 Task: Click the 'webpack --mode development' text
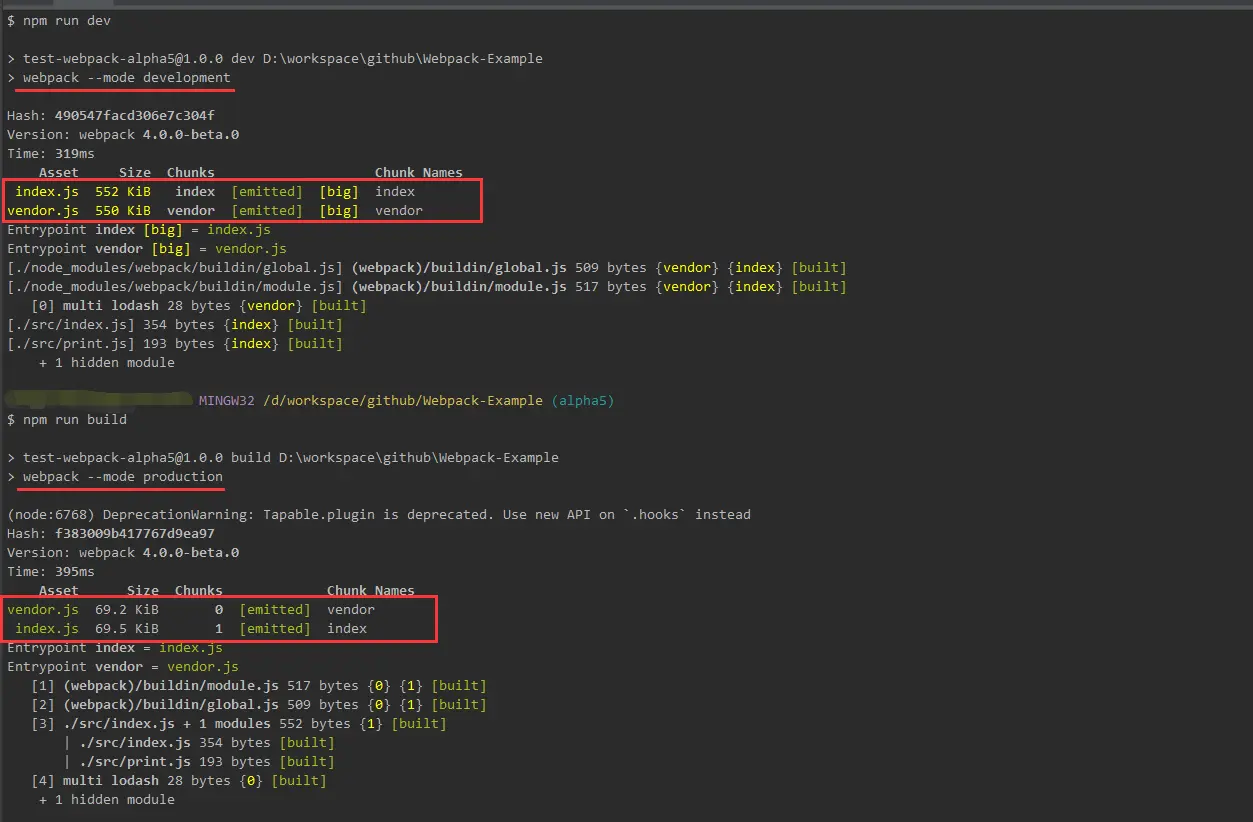[x=126, y=78]
